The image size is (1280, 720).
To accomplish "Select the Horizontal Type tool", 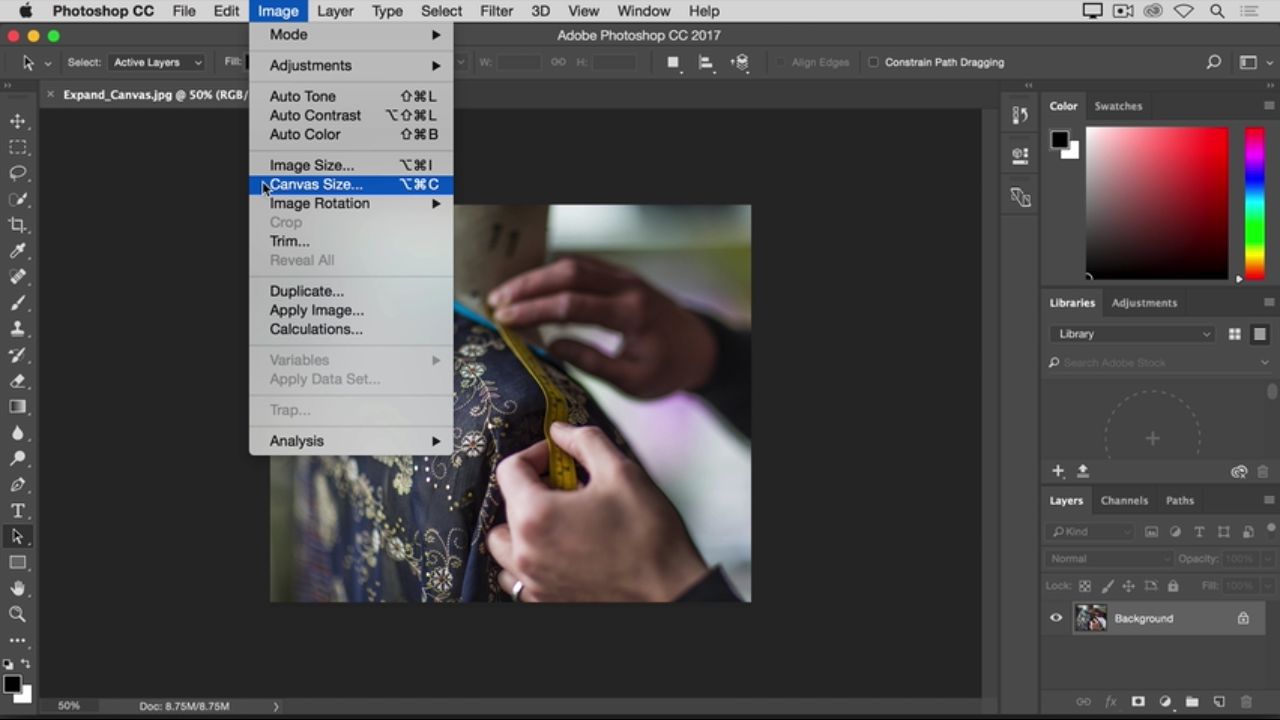I will click(18, 511).
